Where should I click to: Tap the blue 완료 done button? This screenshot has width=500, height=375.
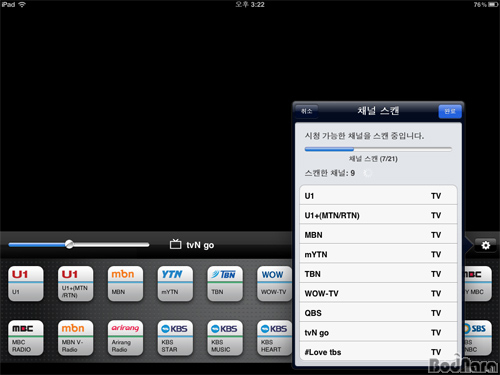(450, 111)
